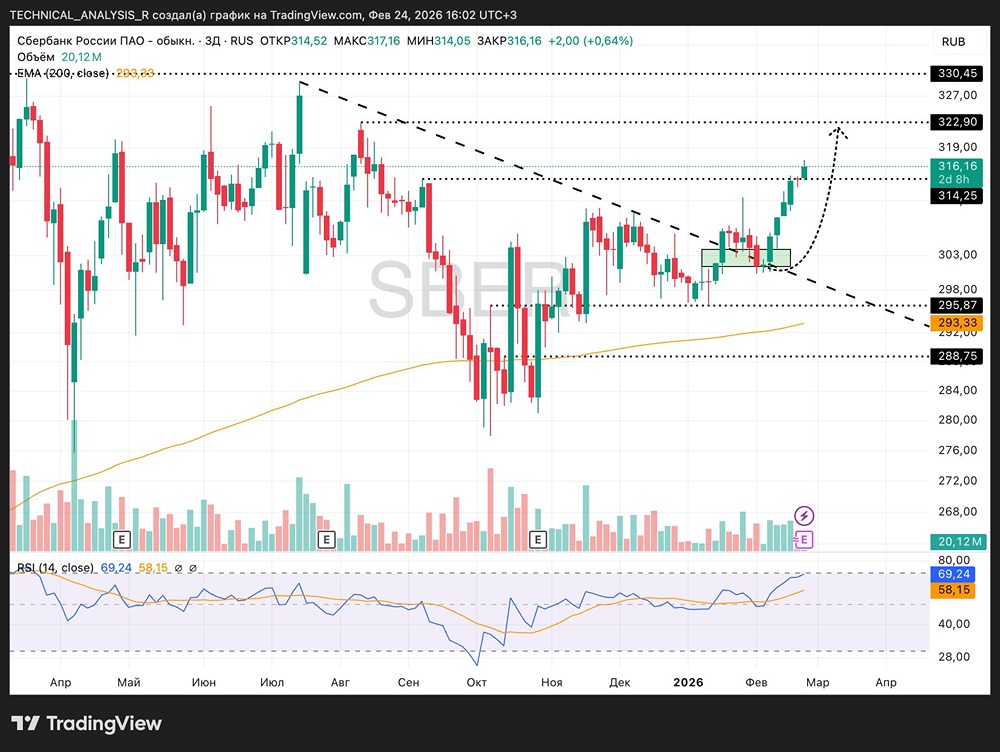This screenshot has width=1000, height=752.
Task: Click the Июл label on time axis
Action: tap(272, 682)
